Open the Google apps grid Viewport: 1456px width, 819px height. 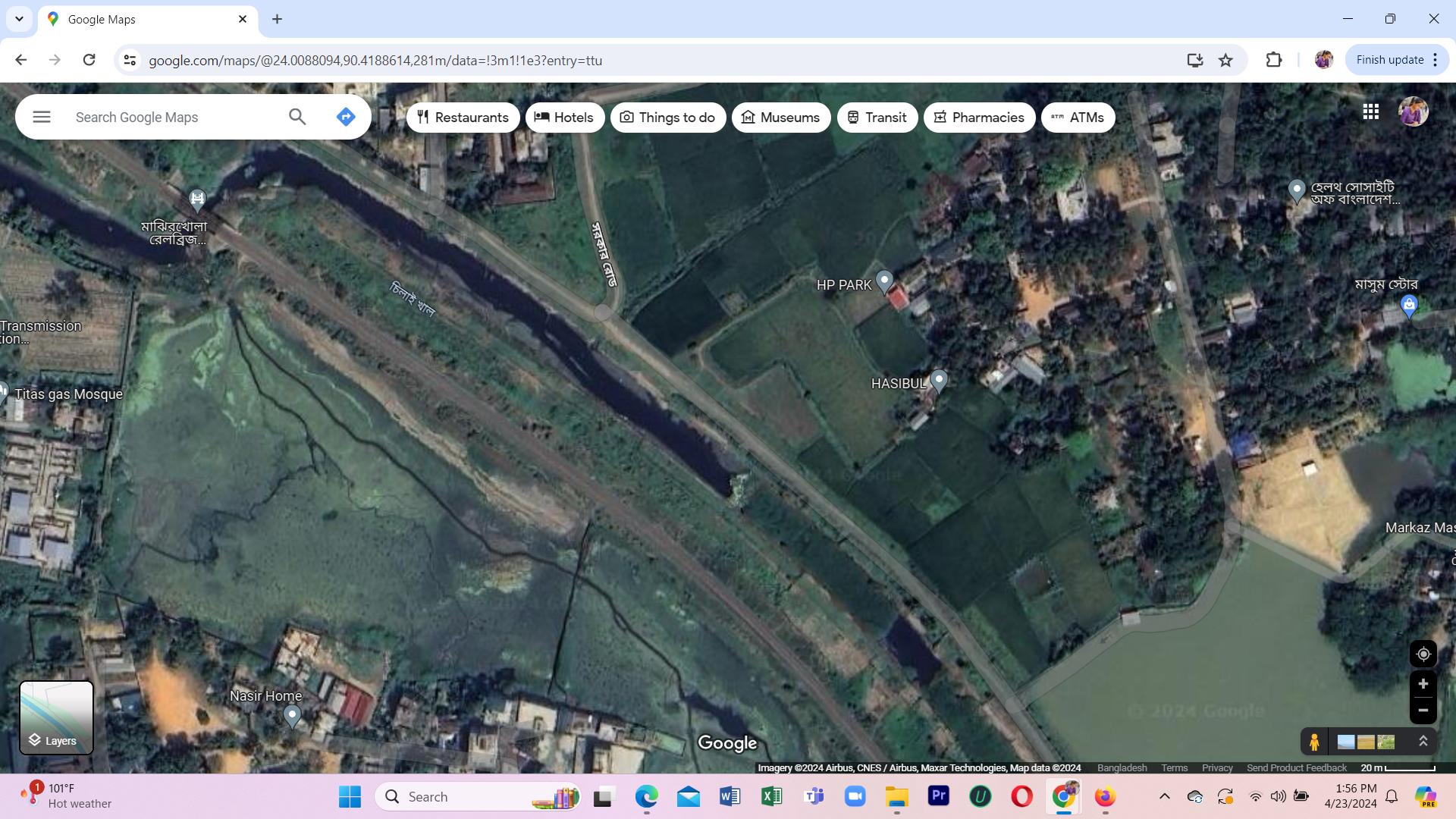tap(1370, 111)
